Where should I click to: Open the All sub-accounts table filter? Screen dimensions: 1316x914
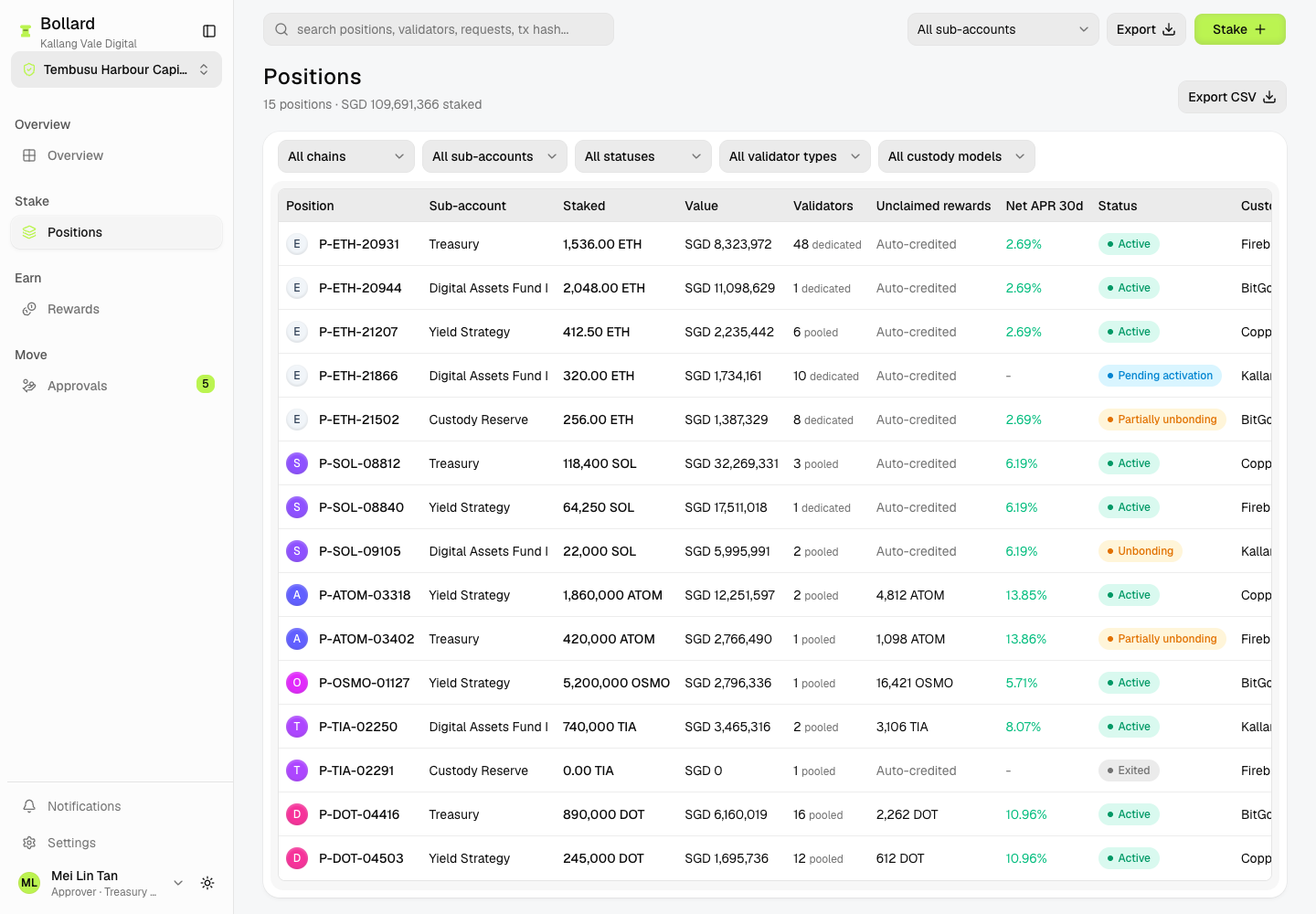coord(494,156)
